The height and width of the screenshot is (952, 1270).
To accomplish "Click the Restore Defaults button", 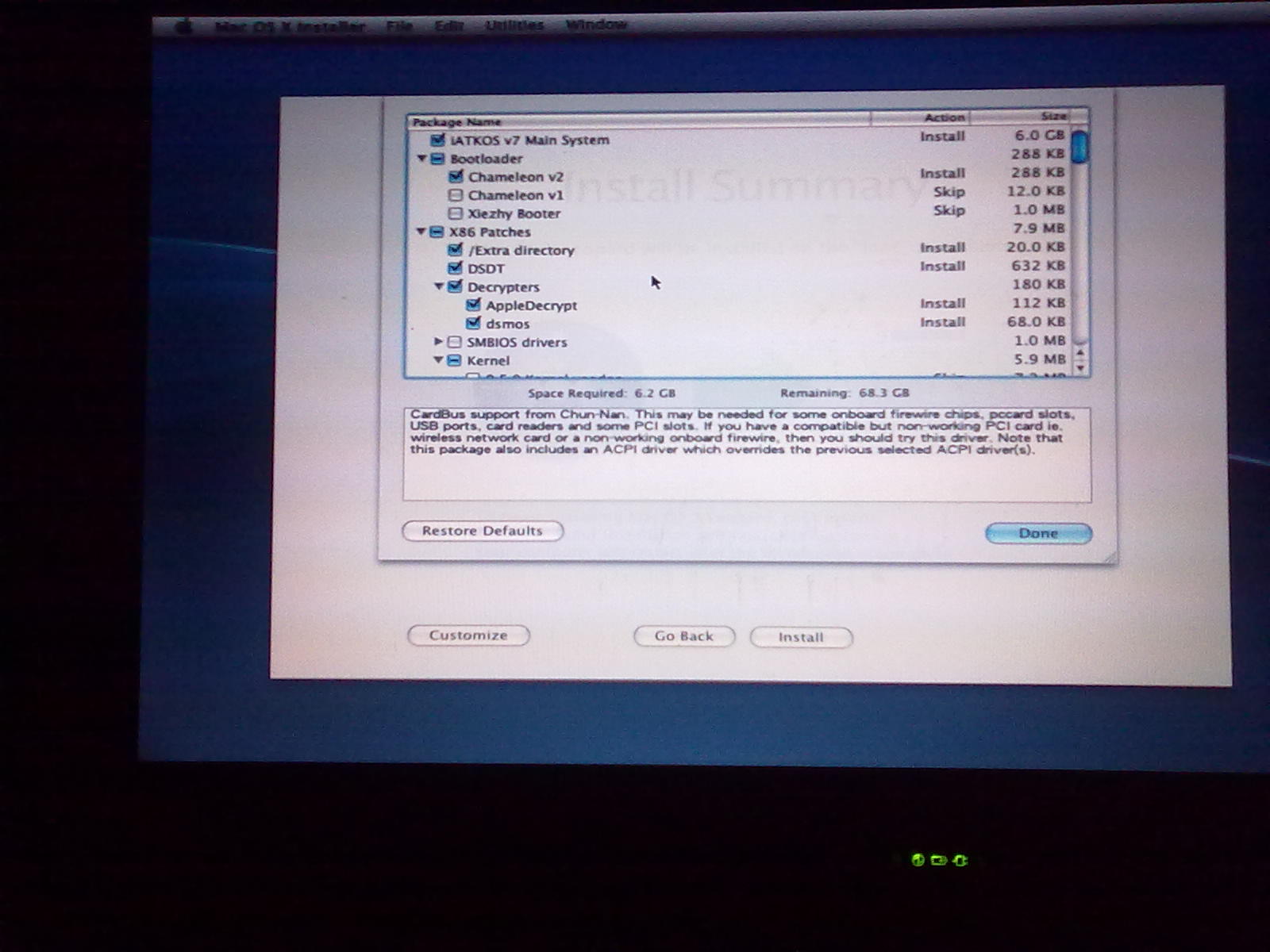I will click(483, 531).
